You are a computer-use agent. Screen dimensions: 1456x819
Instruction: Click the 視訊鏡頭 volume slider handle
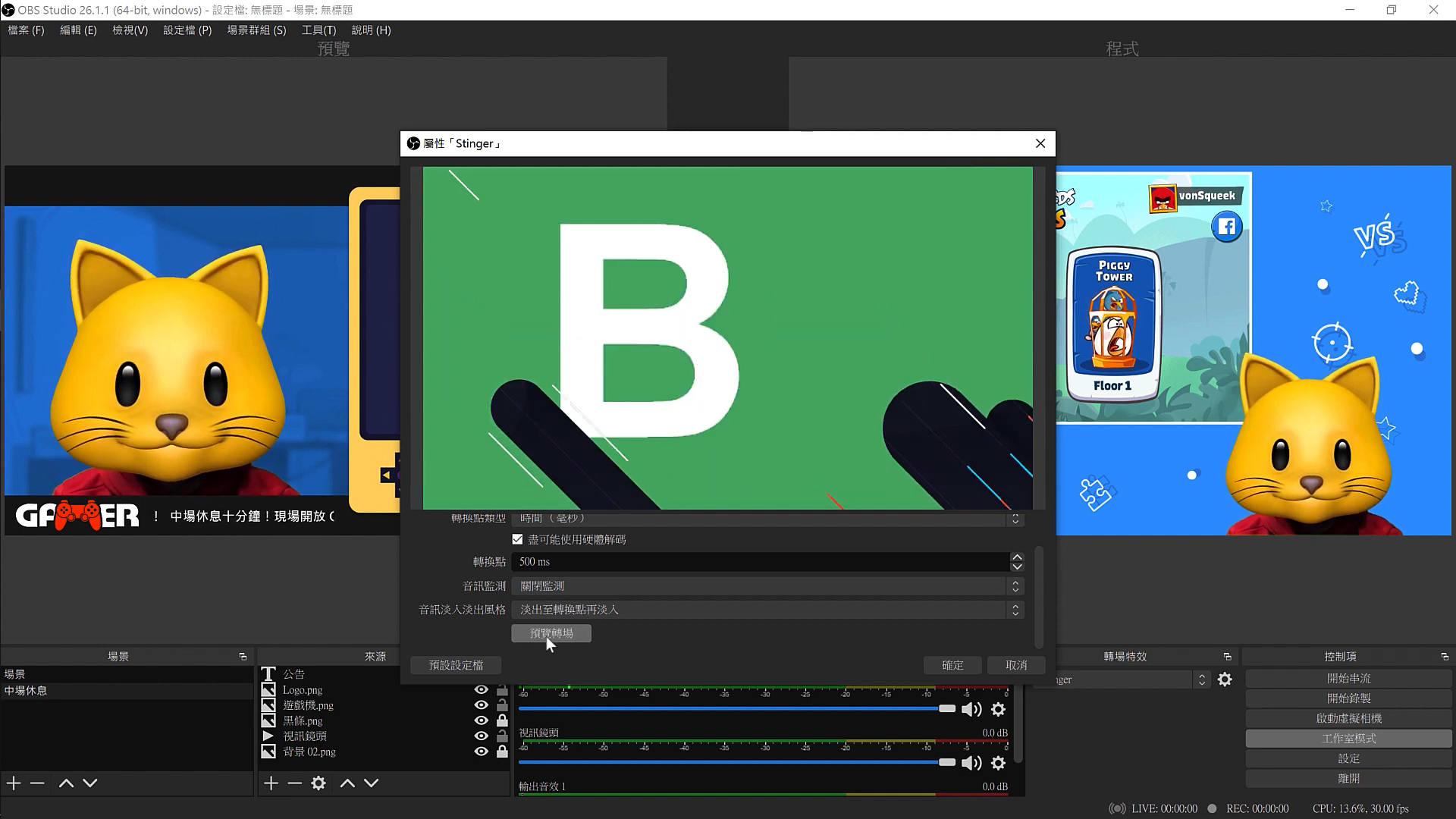pos(946,762)
